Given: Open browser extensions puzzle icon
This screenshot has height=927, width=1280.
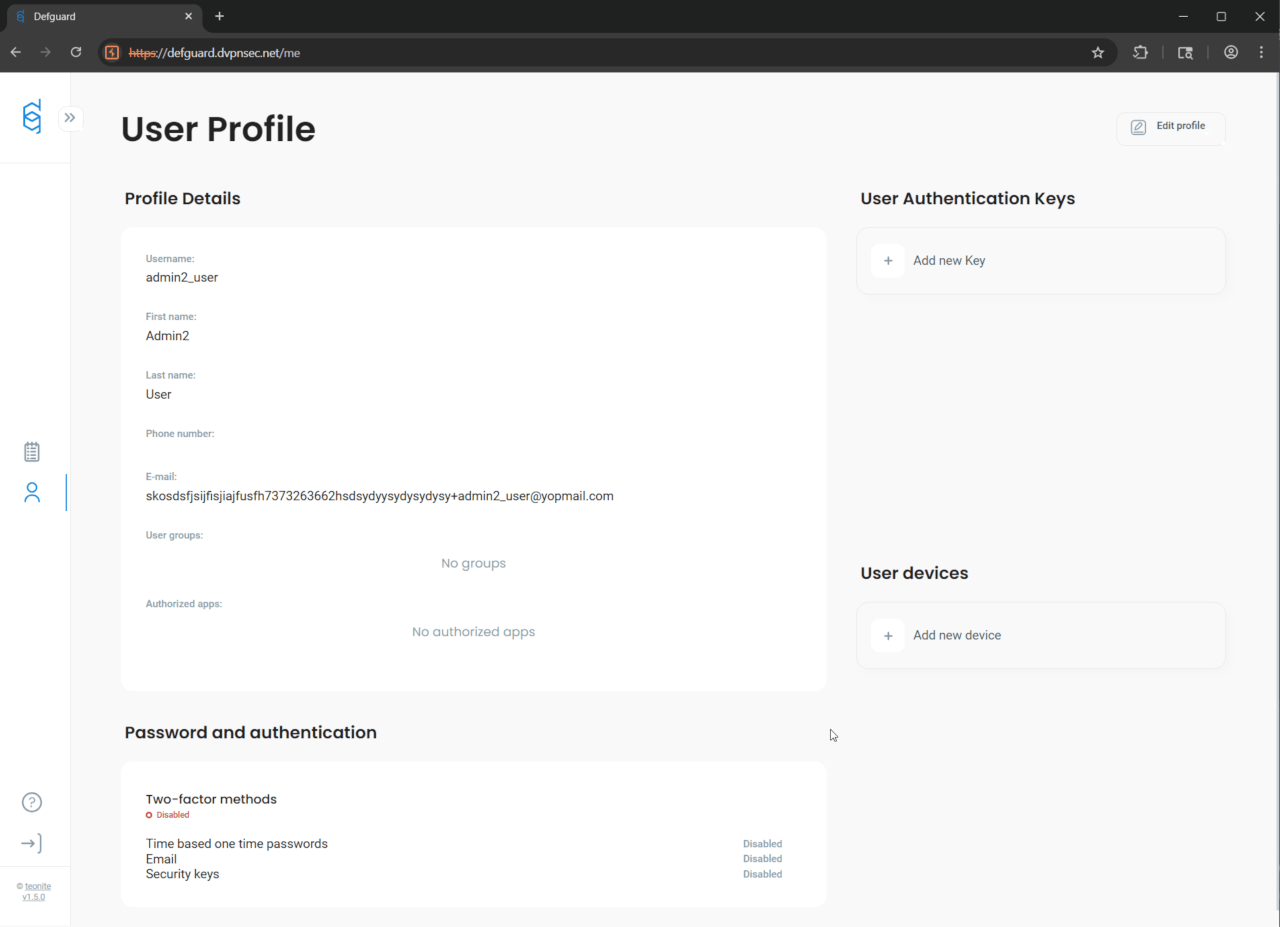Looking at the screenshot, I should tap(1140, 53).
